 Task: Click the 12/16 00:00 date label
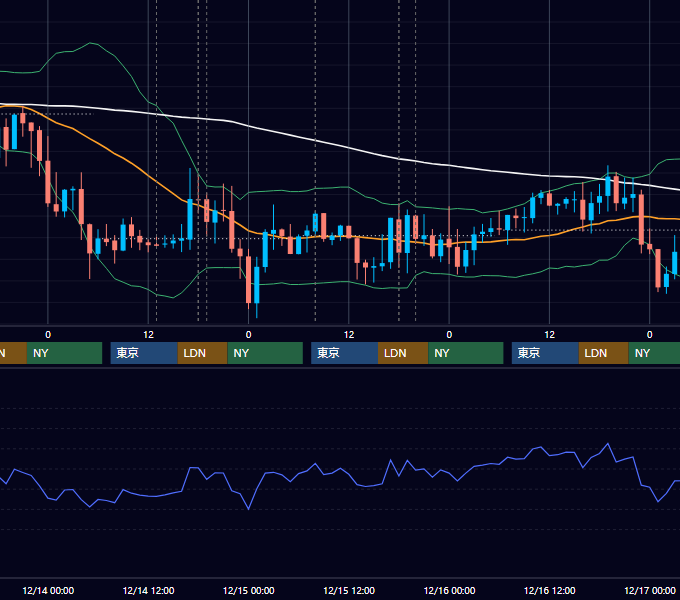pyautogui.click(x=449, y=590)
